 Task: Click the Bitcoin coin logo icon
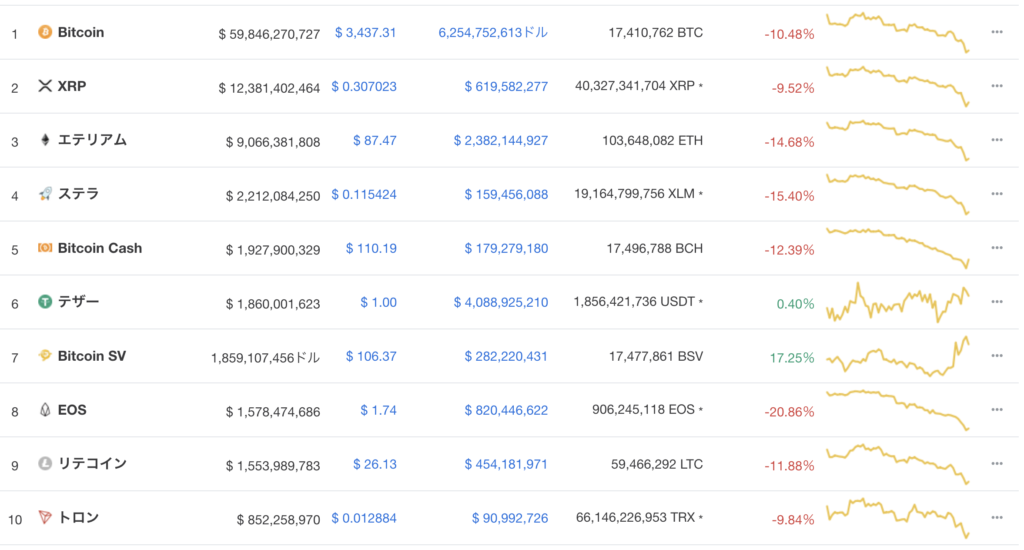44,32
